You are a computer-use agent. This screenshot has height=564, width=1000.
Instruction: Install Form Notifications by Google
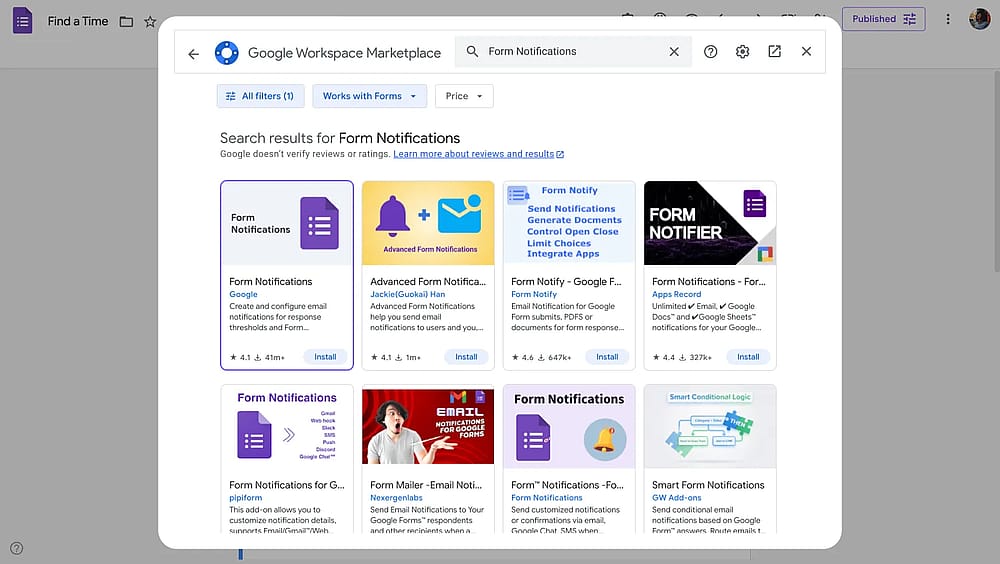coord(325,357)
